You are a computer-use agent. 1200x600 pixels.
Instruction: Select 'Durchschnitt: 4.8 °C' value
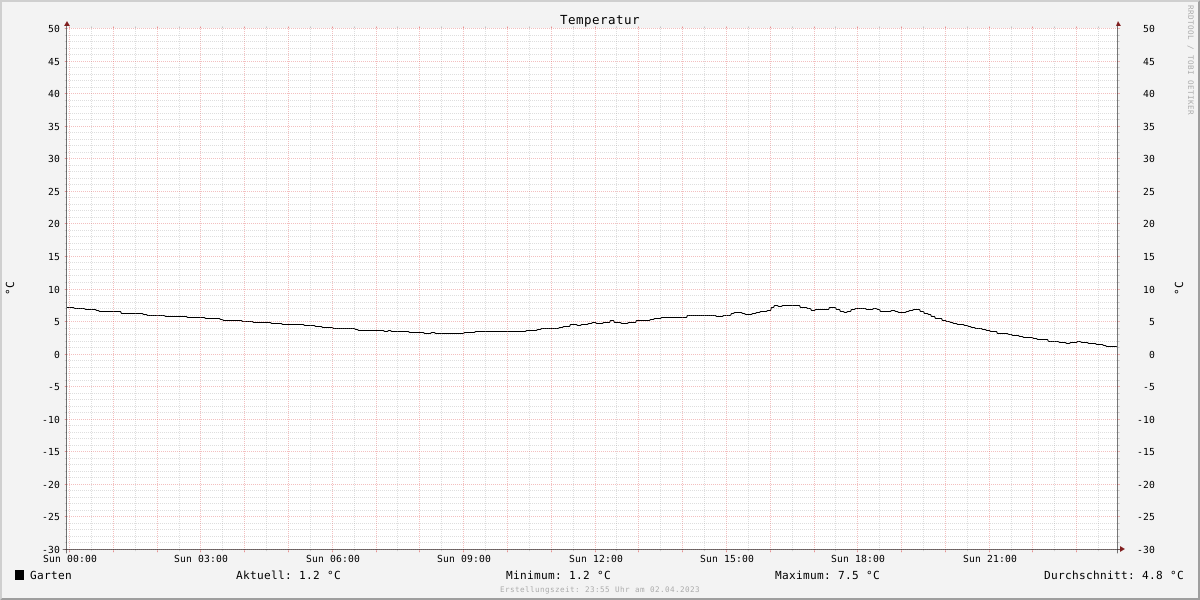1113,575
